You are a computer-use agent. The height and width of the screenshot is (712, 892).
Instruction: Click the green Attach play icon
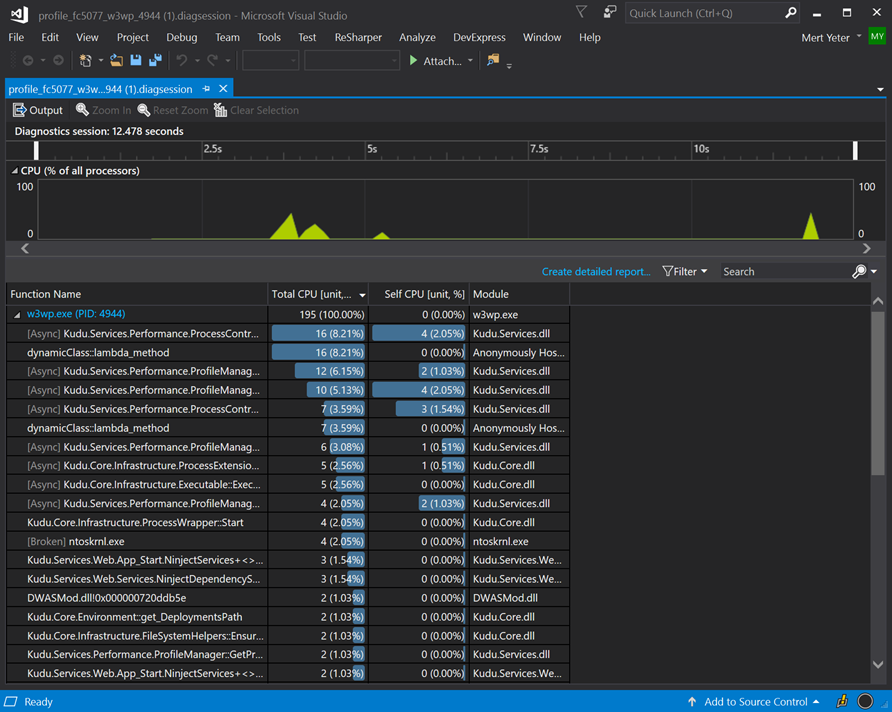414,60
